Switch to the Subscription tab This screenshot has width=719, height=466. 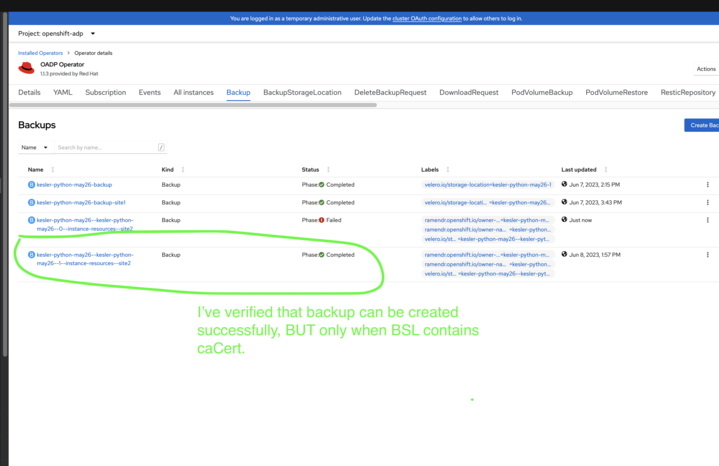(105, 92)
